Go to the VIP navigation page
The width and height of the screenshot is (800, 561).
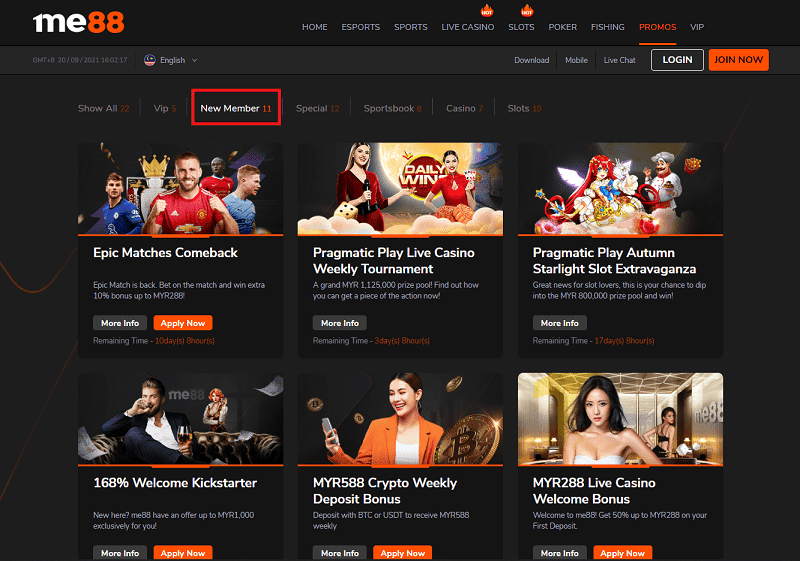(697, 27)
